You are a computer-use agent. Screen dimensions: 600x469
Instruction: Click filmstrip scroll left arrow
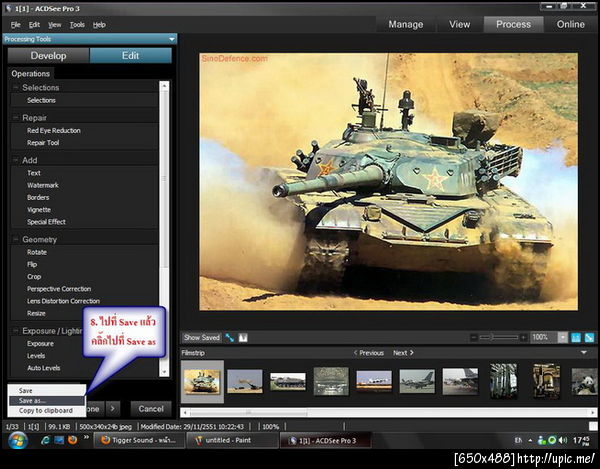pyautogui.click(x=185, y=413)
